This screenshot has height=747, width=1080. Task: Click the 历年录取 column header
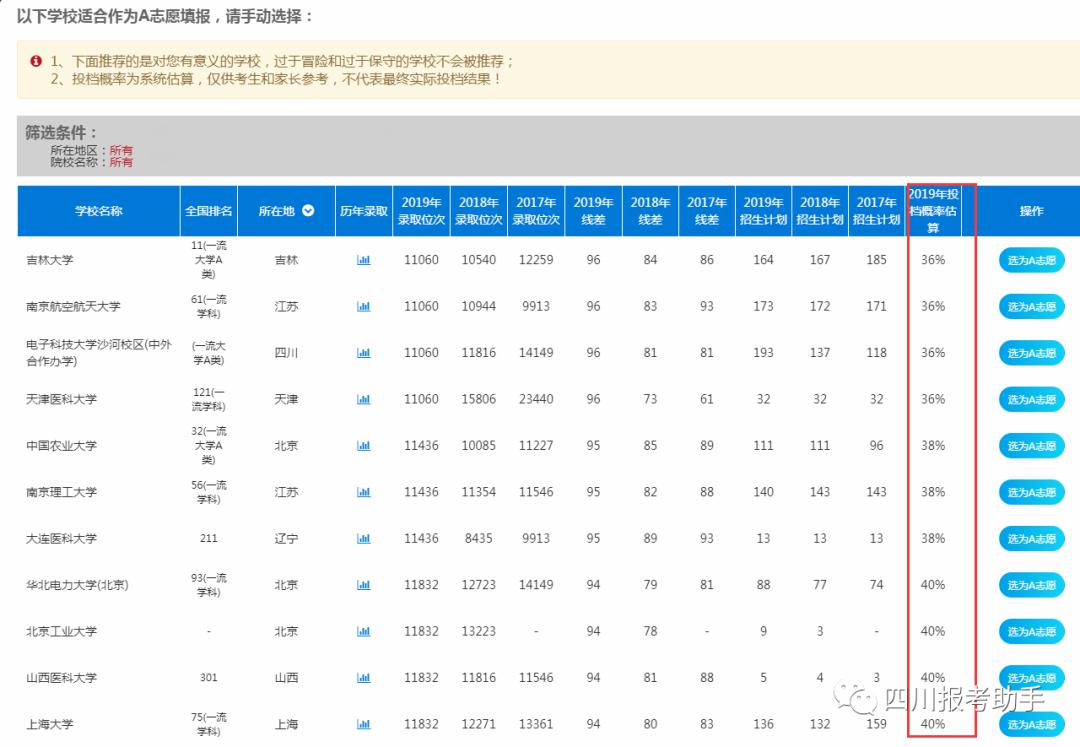[364, 211]
